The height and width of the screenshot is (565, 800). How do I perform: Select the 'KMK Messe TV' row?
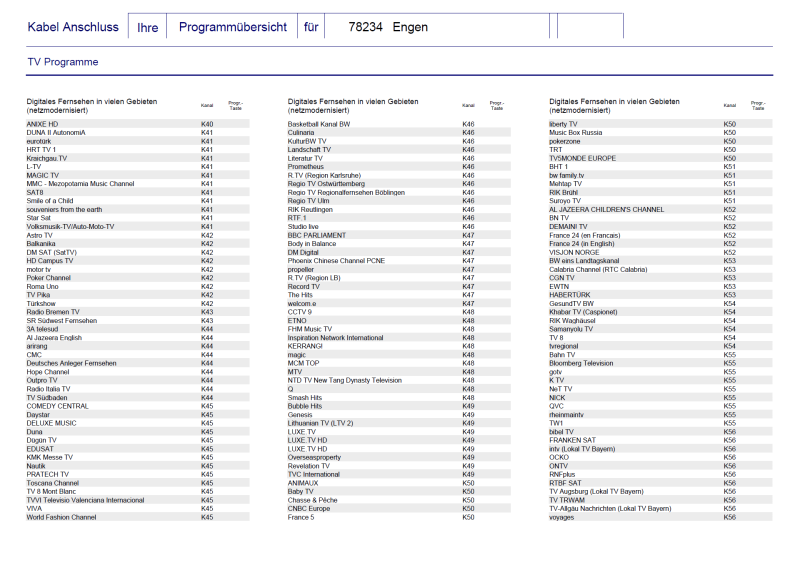(138, 457)
